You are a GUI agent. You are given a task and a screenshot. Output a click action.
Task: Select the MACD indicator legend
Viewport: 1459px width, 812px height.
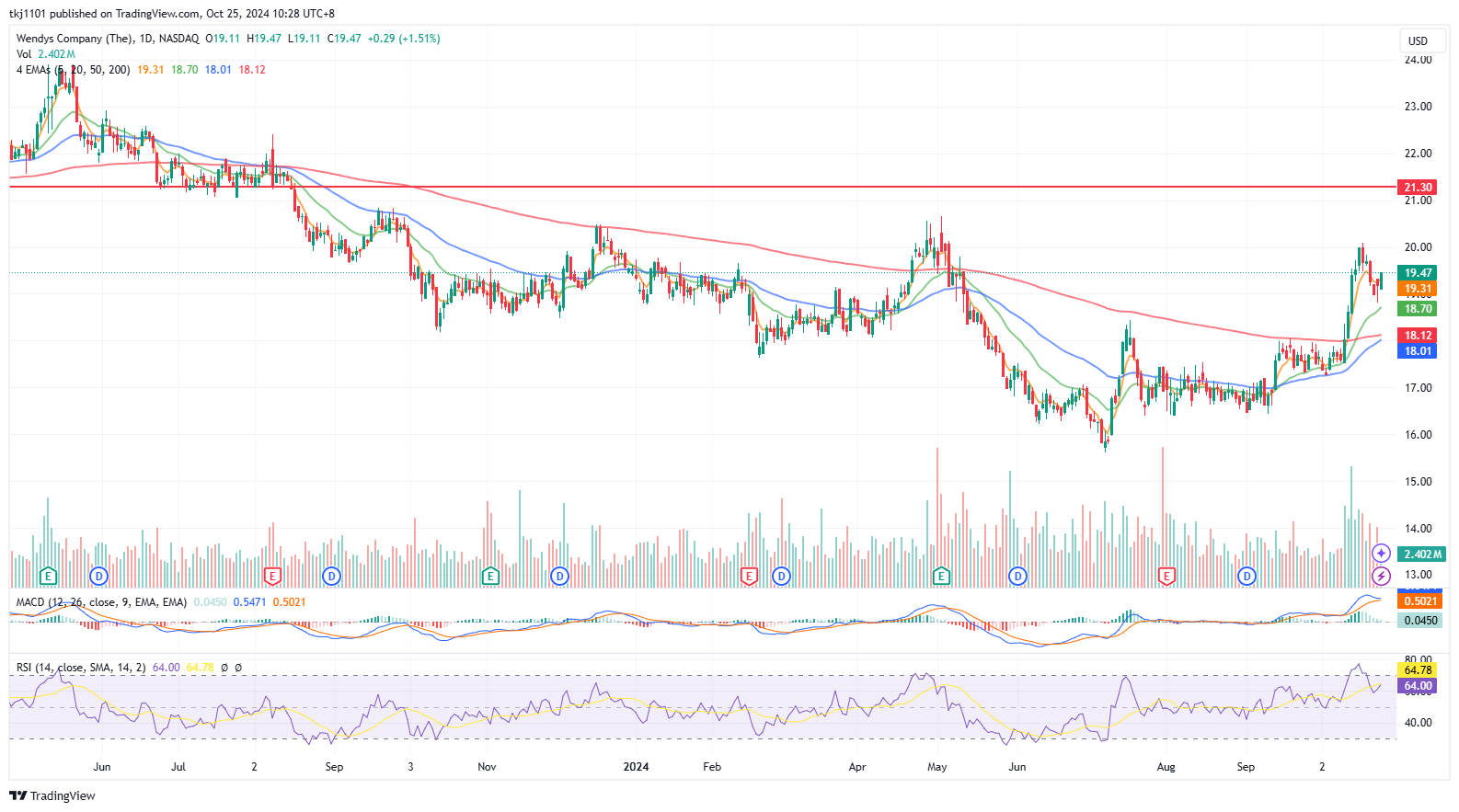[101, 602]
